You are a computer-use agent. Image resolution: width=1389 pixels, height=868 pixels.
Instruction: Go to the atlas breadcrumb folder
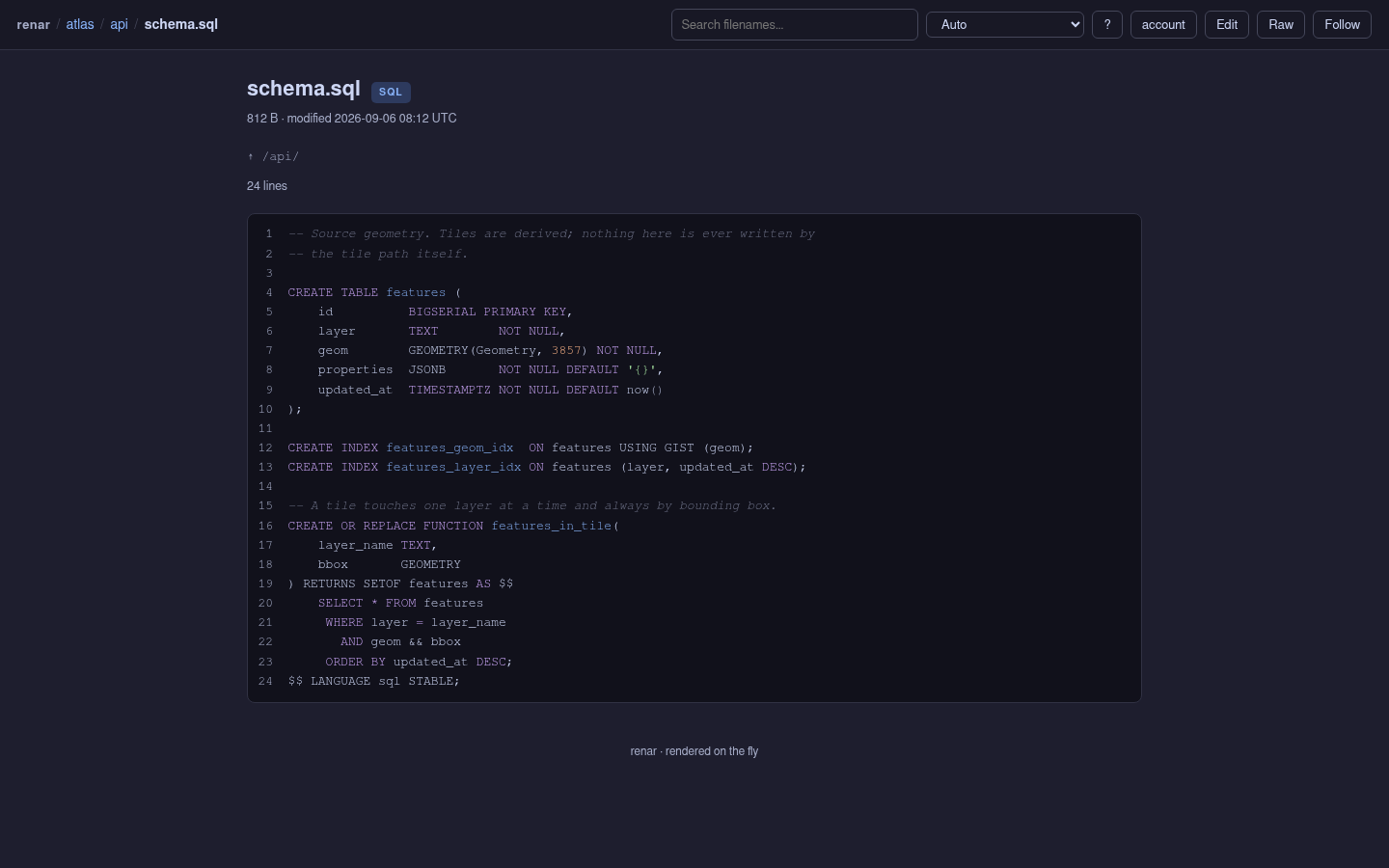pyautogui.click(x=80, y=24)
